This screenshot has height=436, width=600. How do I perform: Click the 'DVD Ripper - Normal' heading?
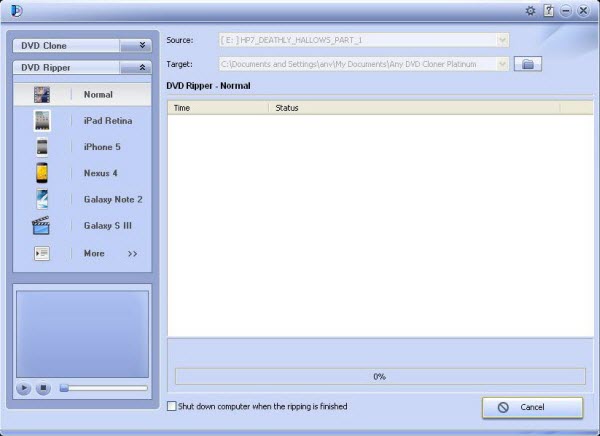point(208,86)
